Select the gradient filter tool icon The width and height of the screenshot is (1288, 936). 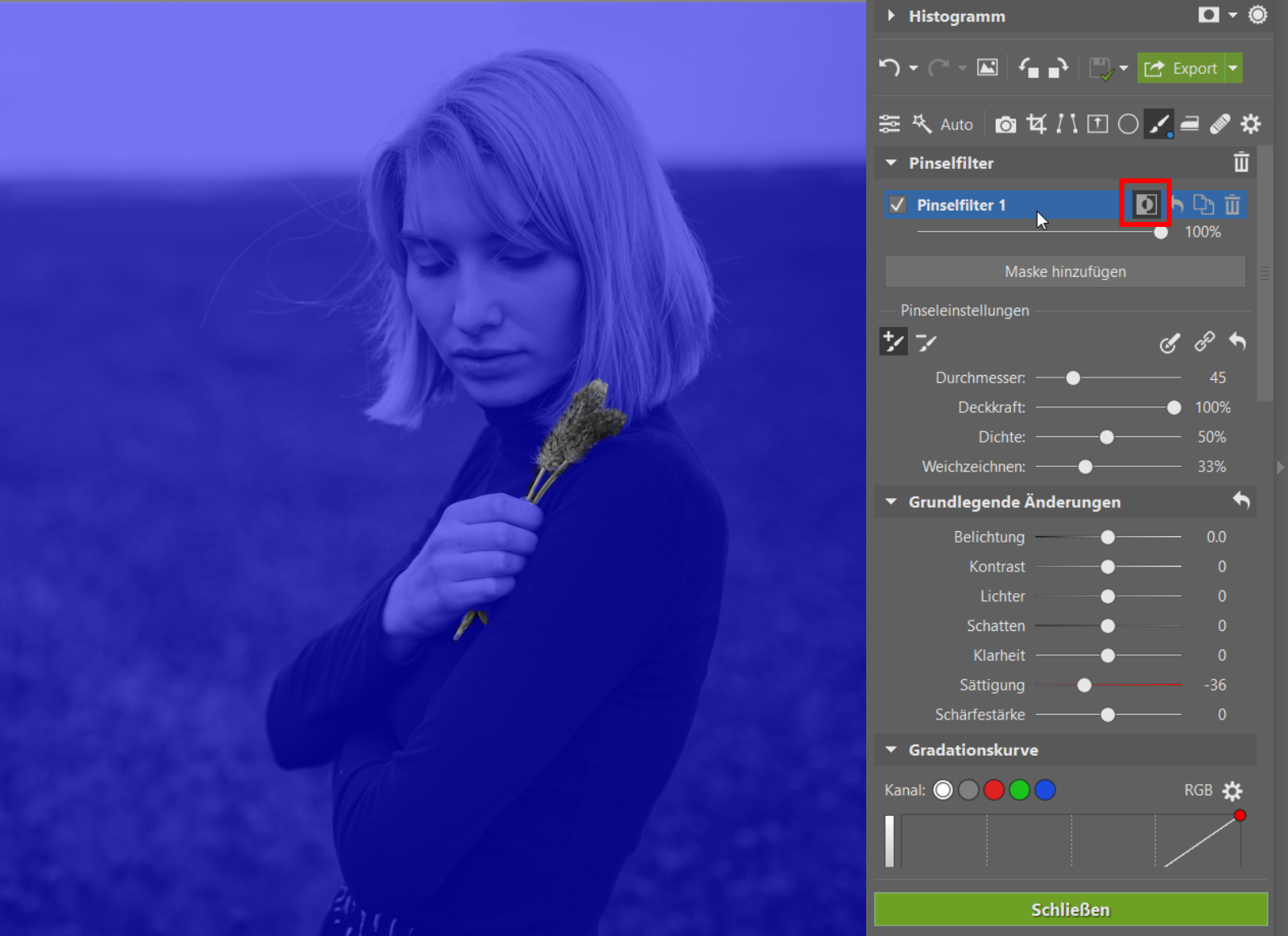point(1189,124)
